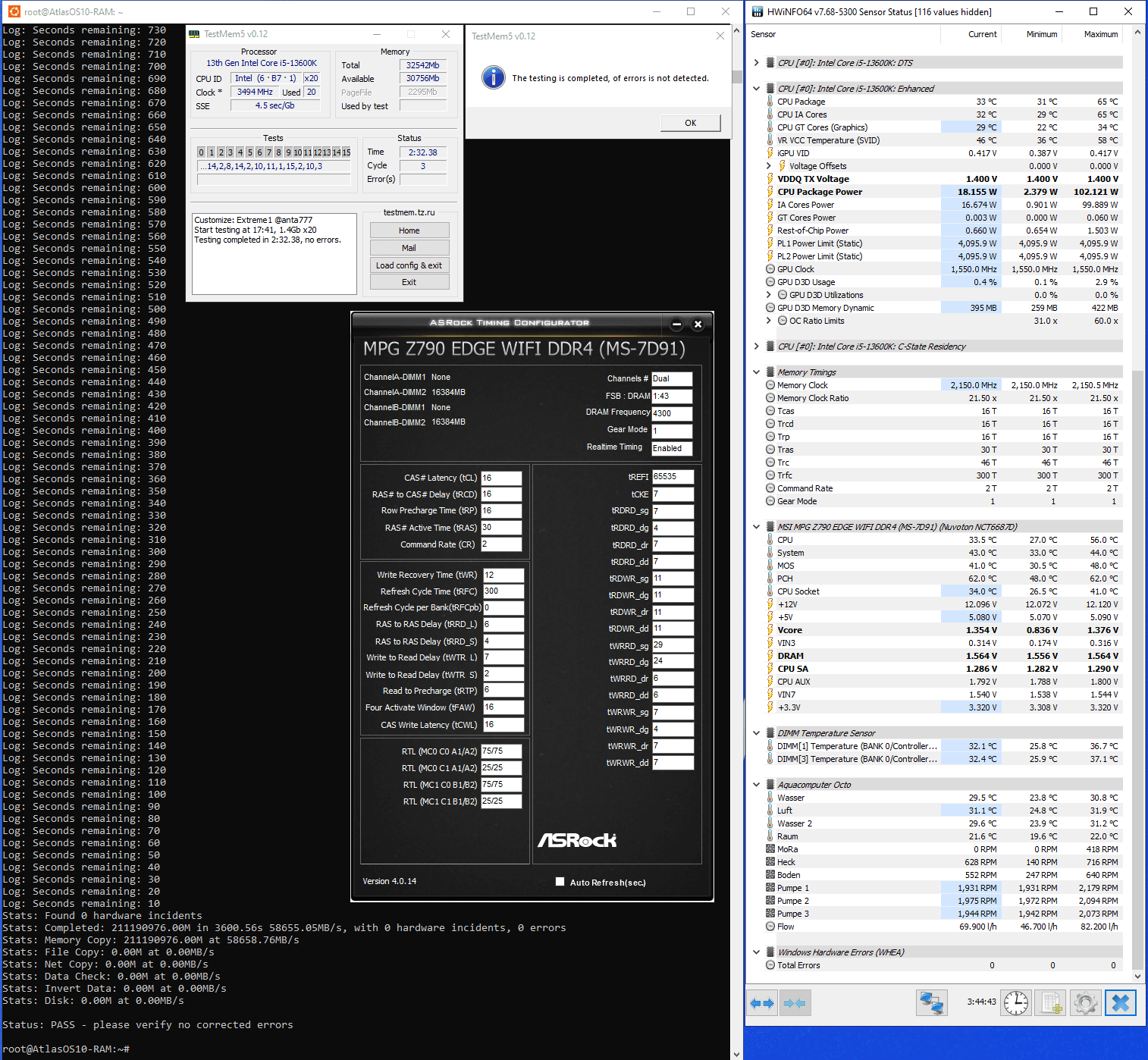Close the TestMem5 completion dialog
The width and height of the screenshot is (1148, 1060).
coord(720,36)
